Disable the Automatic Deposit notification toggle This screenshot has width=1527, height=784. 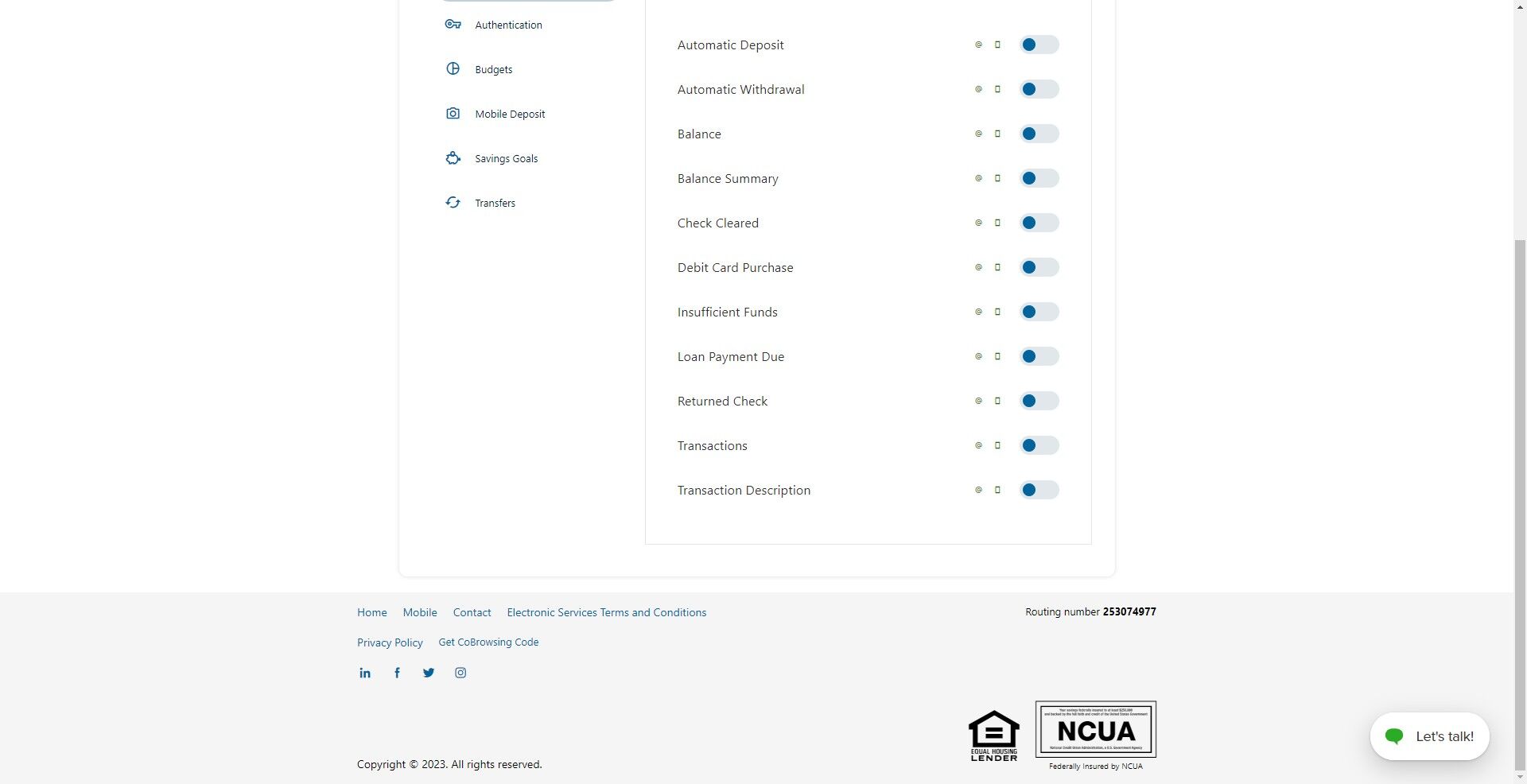1039,45
